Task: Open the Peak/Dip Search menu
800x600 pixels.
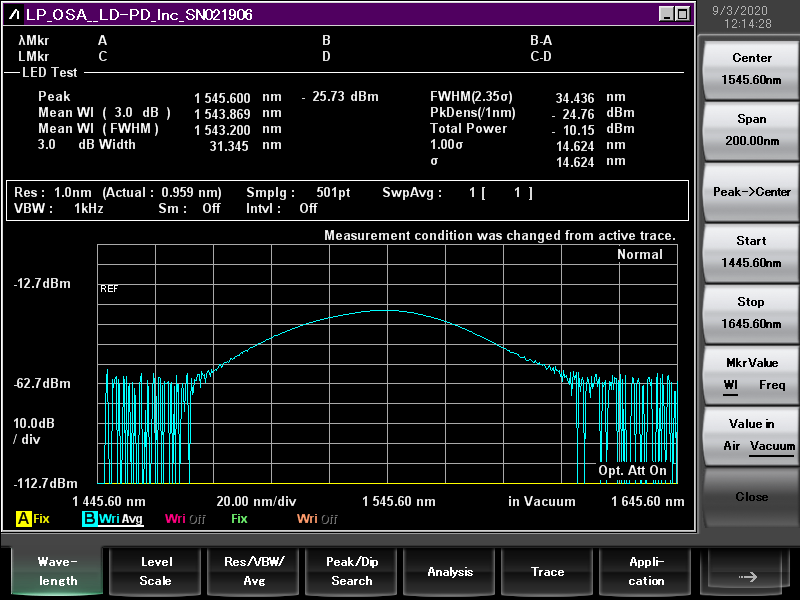Action: click(352, 572)
